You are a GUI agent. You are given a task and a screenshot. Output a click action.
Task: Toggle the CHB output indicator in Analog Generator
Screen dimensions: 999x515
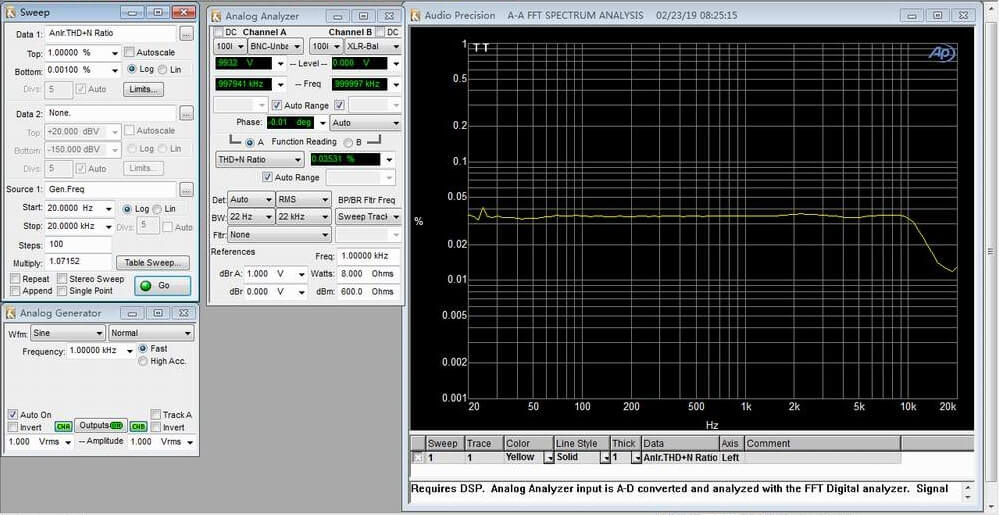pyautogui.click(x=138, y=426)
